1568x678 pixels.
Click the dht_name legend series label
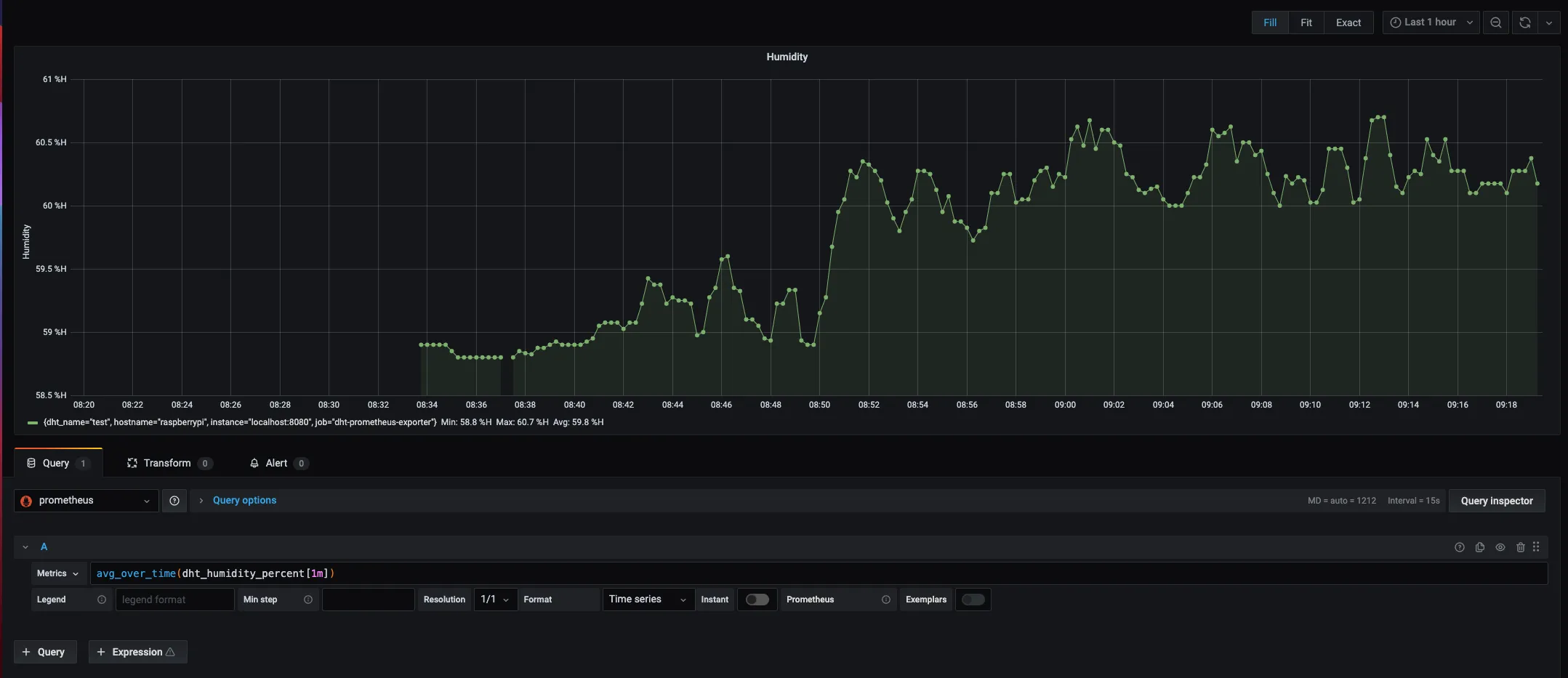[240, 422]
